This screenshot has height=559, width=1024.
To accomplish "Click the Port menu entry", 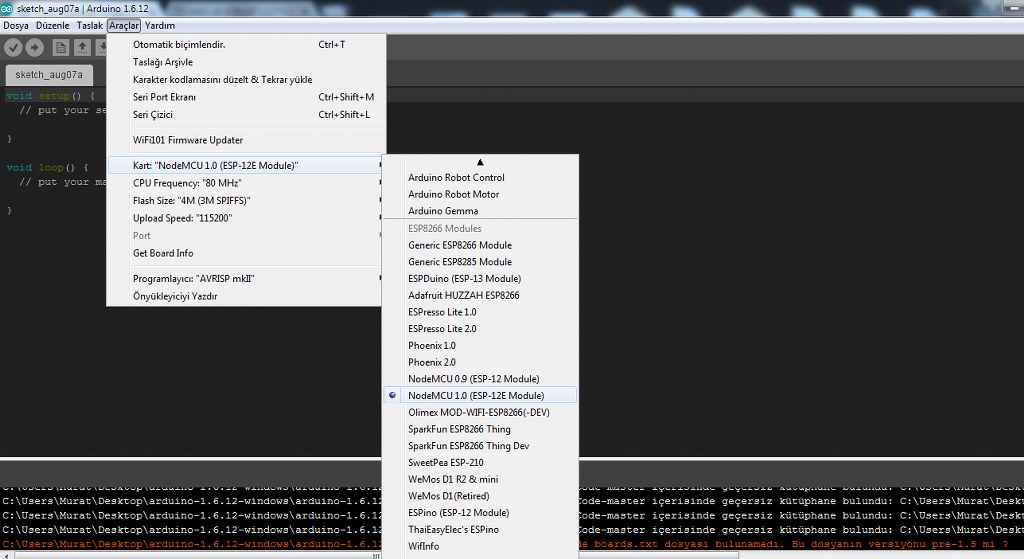I will 246,236.
